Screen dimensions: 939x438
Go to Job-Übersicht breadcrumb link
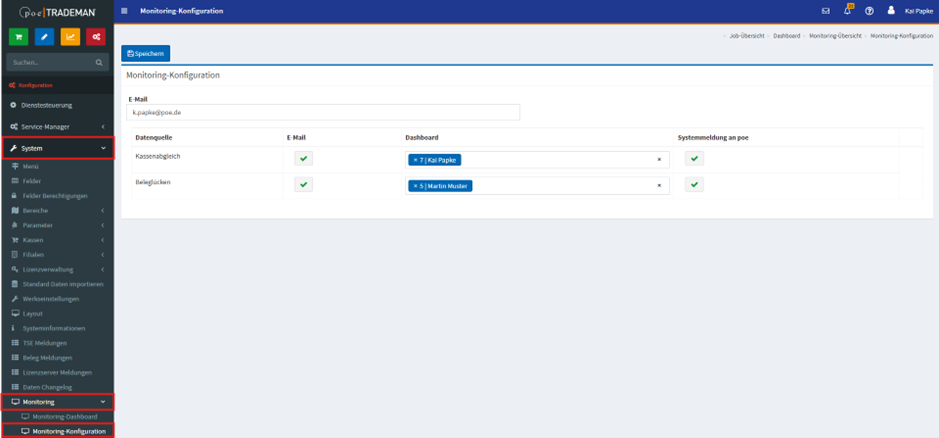(746, 36)
